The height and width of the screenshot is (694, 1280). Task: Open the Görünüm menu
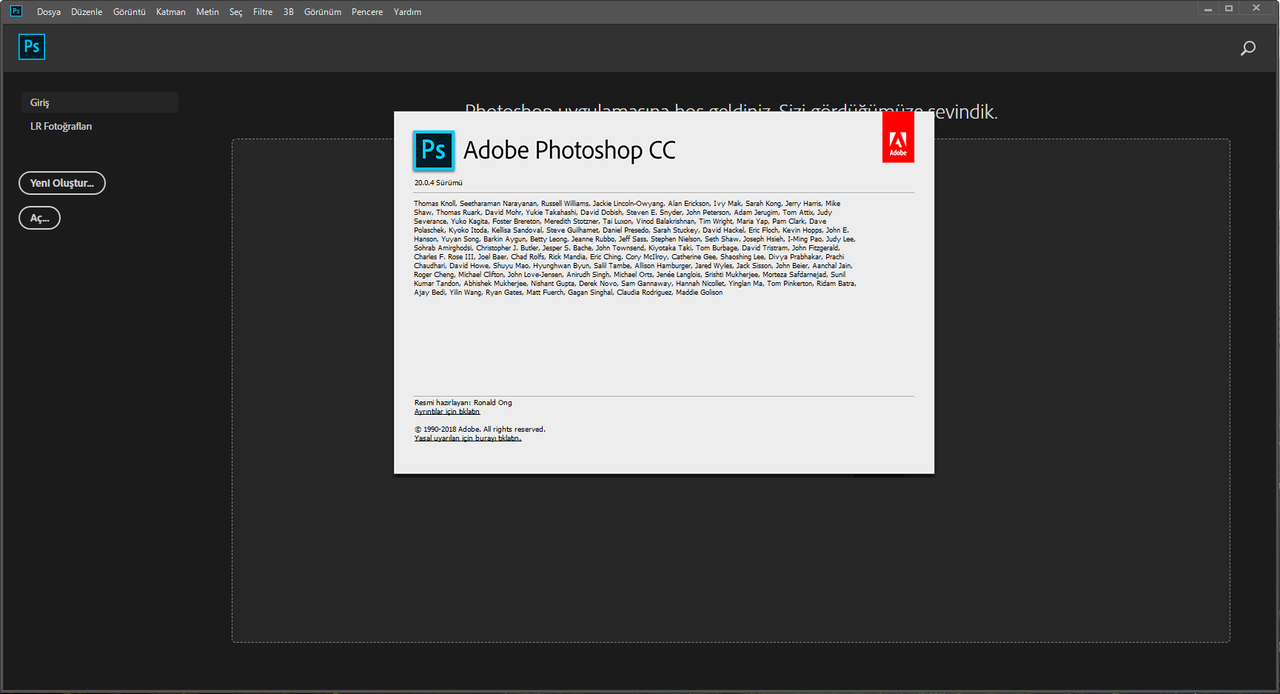(323, 12)
